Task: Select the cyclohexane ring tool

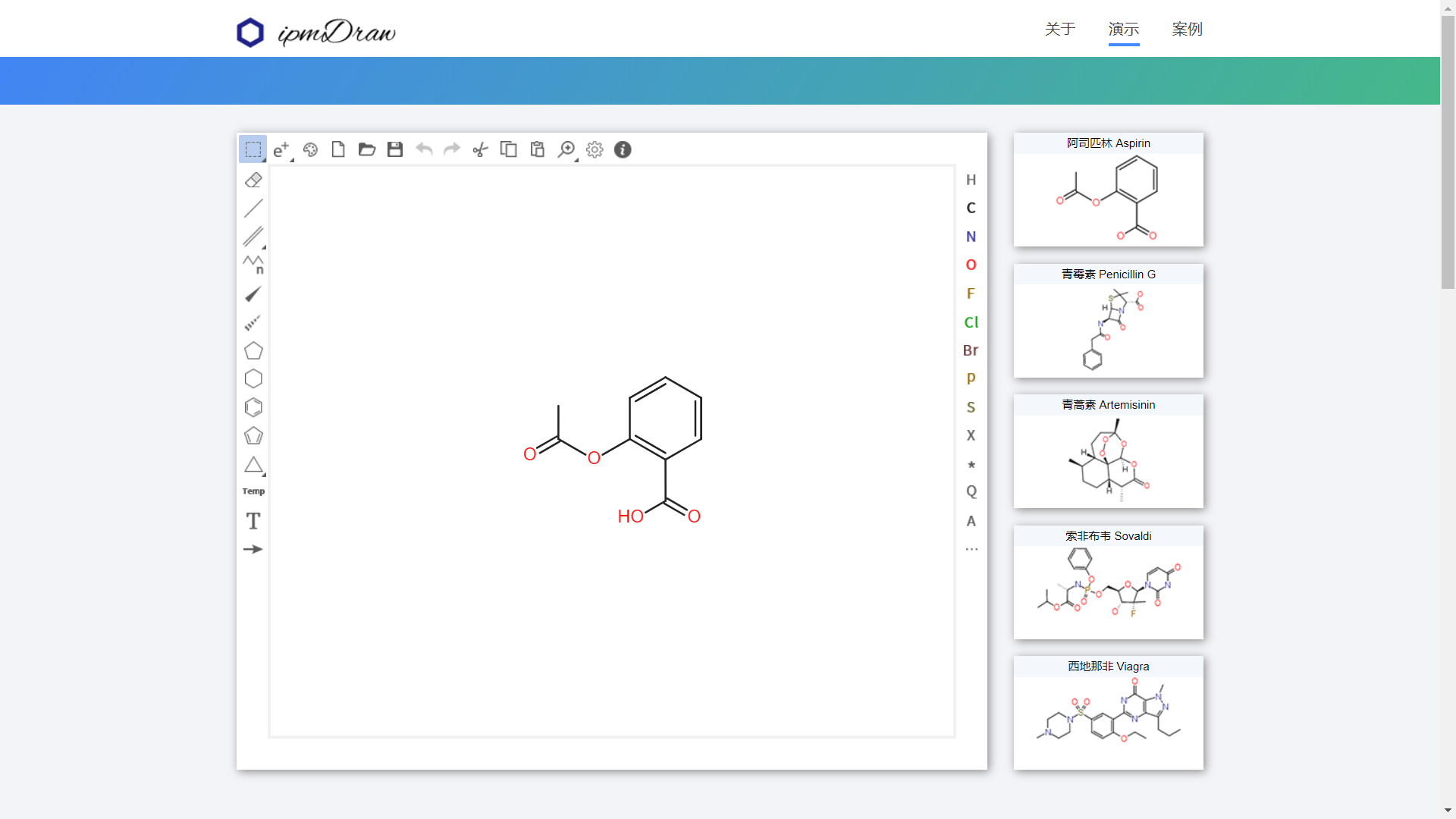Action: pos(253,378)
